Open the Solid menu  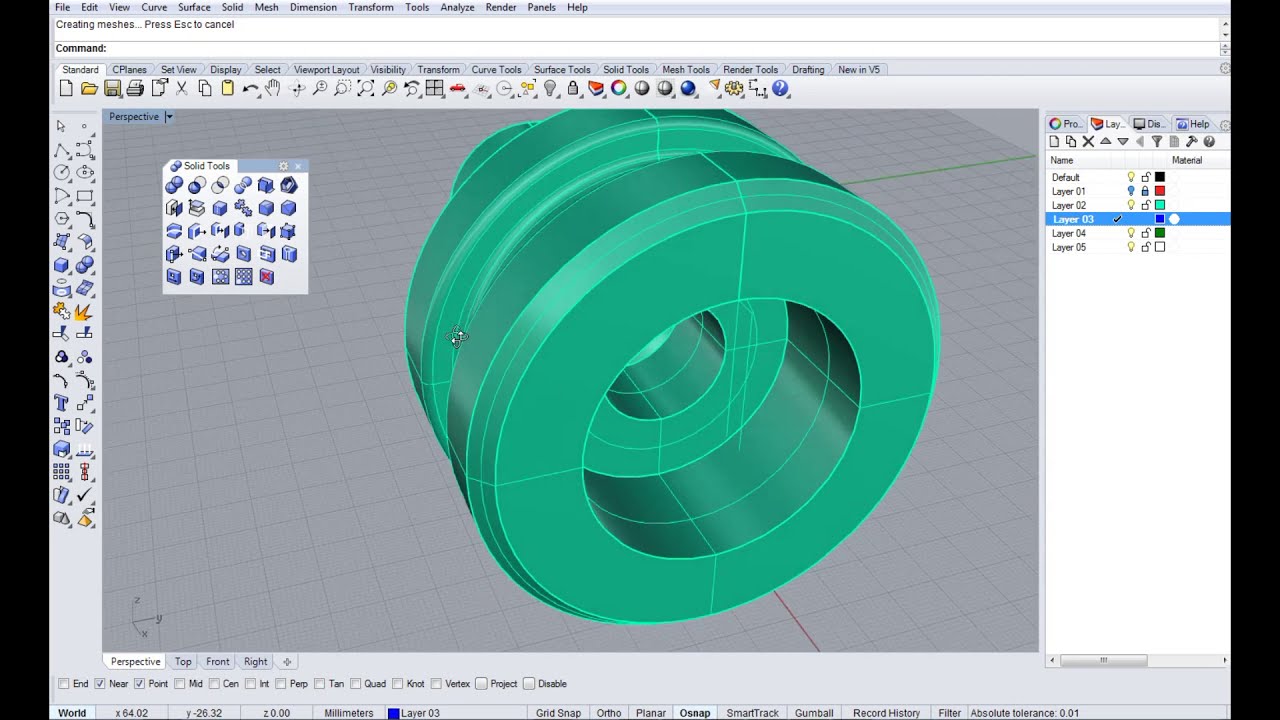(232, 7)
